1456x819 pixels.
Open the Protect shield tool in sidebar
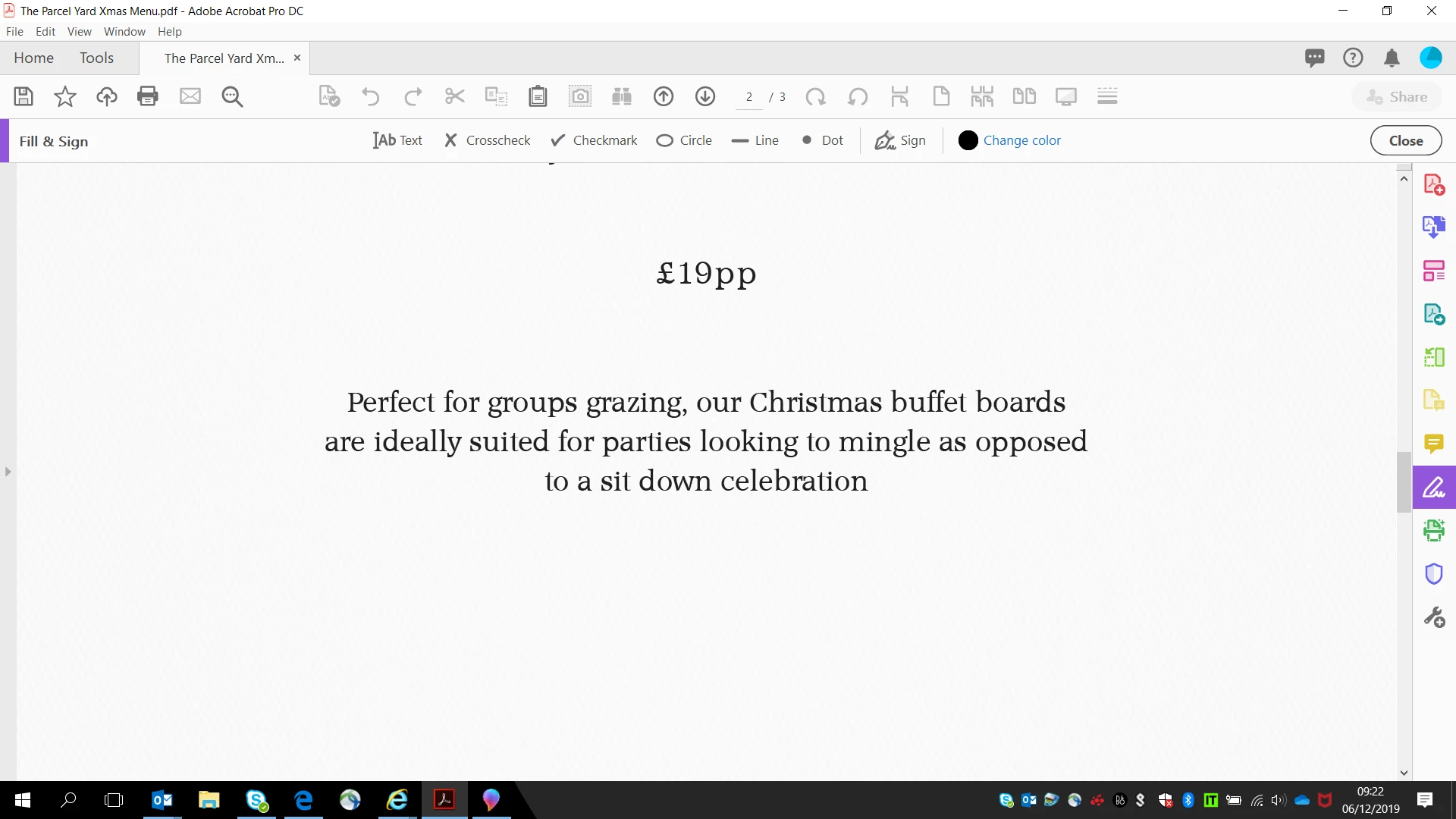click(1433, 574)
